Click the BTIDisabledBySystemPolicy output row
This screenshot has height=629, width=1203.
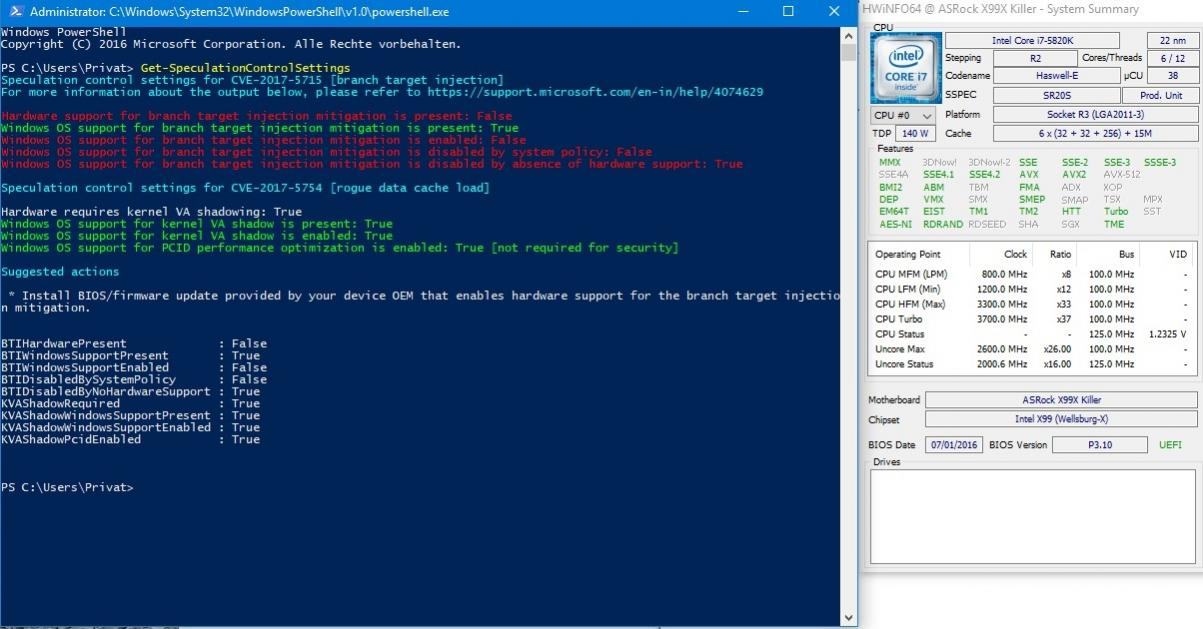134,380
